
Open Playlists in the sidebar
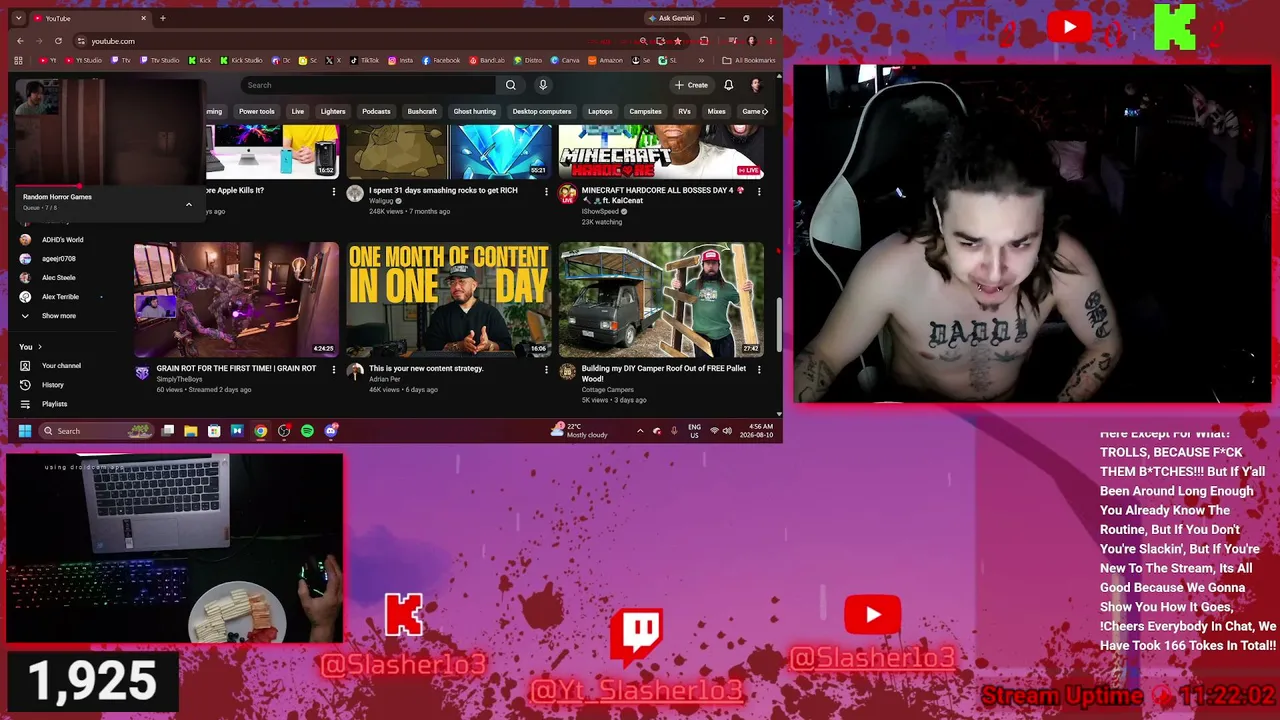tap(55, 404)
